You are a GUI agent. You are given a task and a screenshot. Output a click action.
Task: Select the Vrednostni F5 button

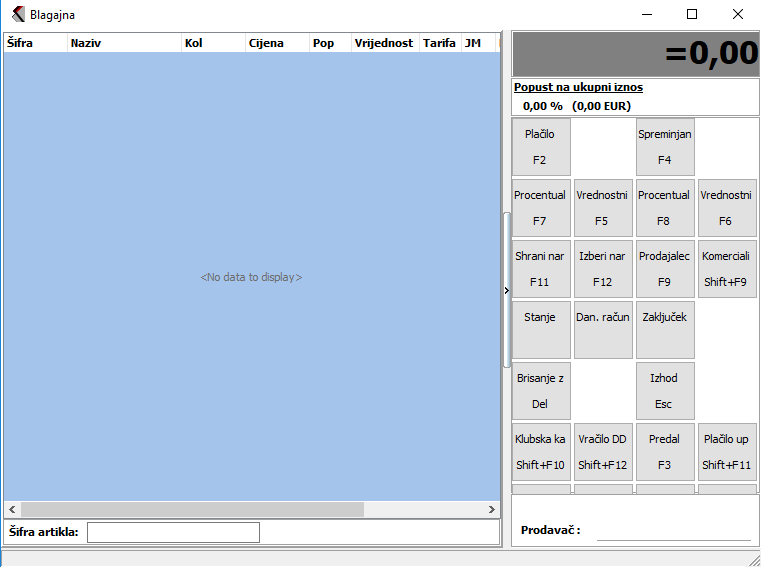[603, 208]
